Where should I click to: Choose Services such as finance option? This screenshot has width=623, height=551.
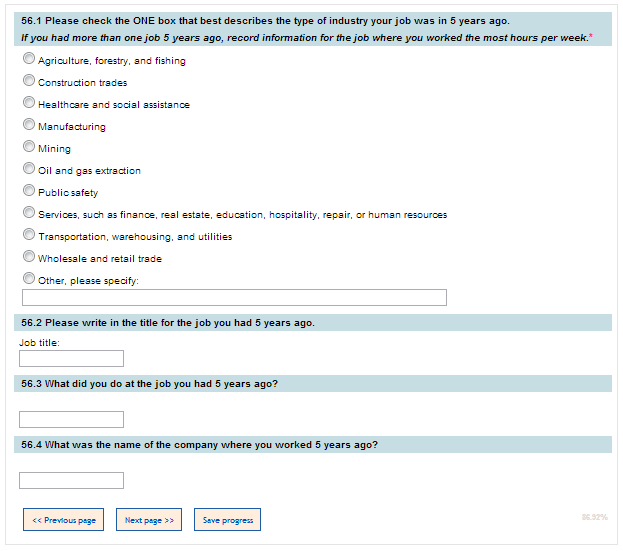pyautogui.click(x=29, y=213)
